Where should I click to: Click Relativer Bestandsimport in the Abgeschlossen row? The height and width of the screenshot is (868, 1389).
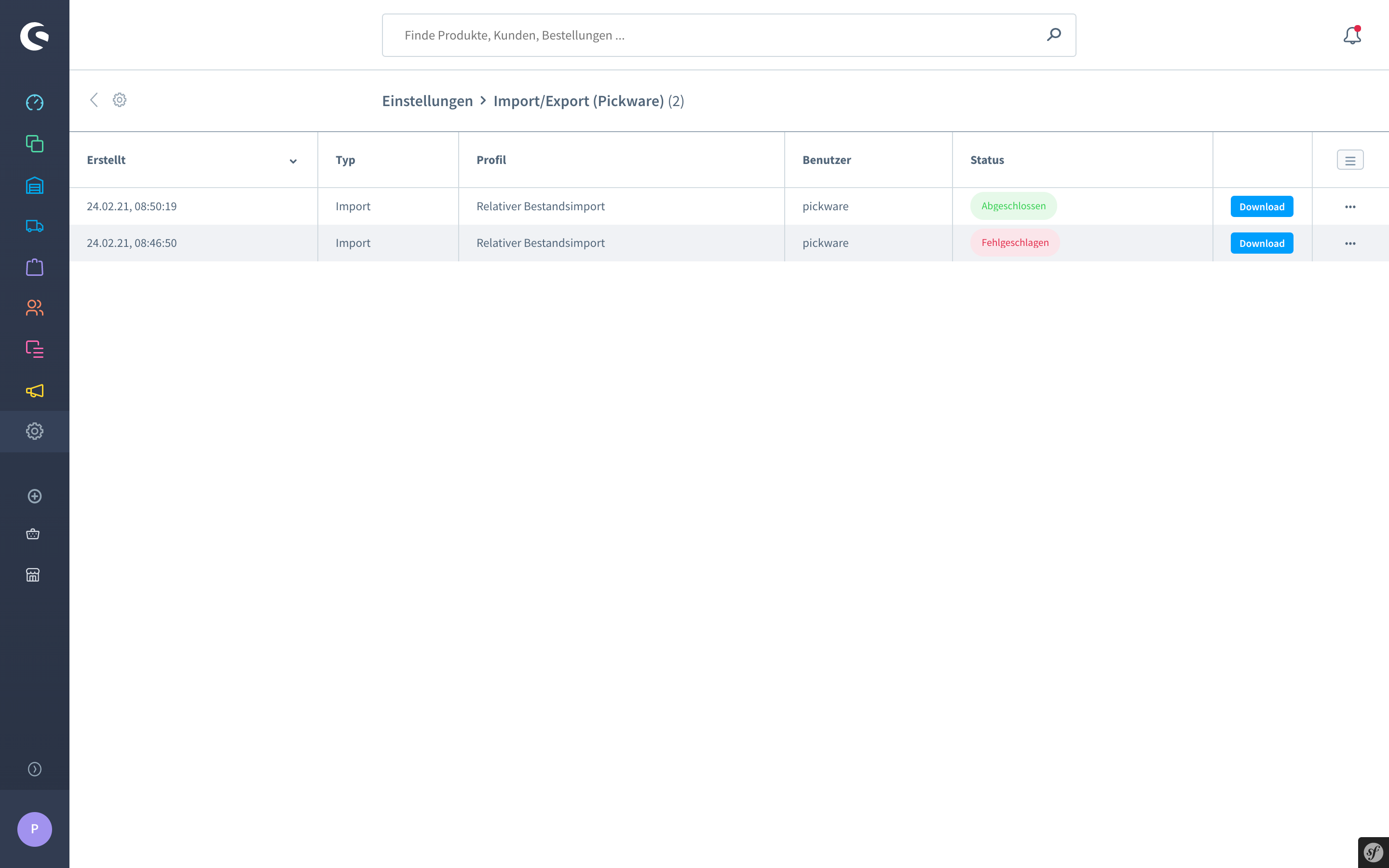(x=541, y=206)
